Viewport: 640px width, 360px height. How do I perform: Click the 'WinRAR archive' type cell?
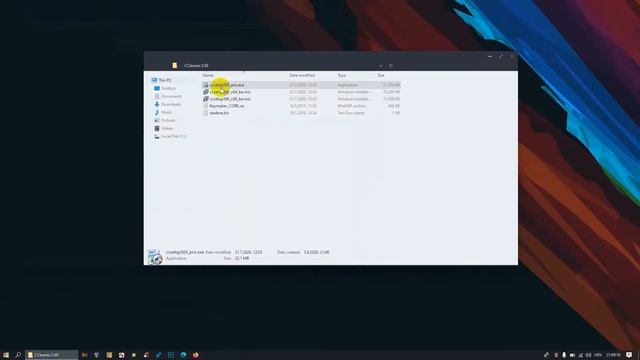point(351,106)
